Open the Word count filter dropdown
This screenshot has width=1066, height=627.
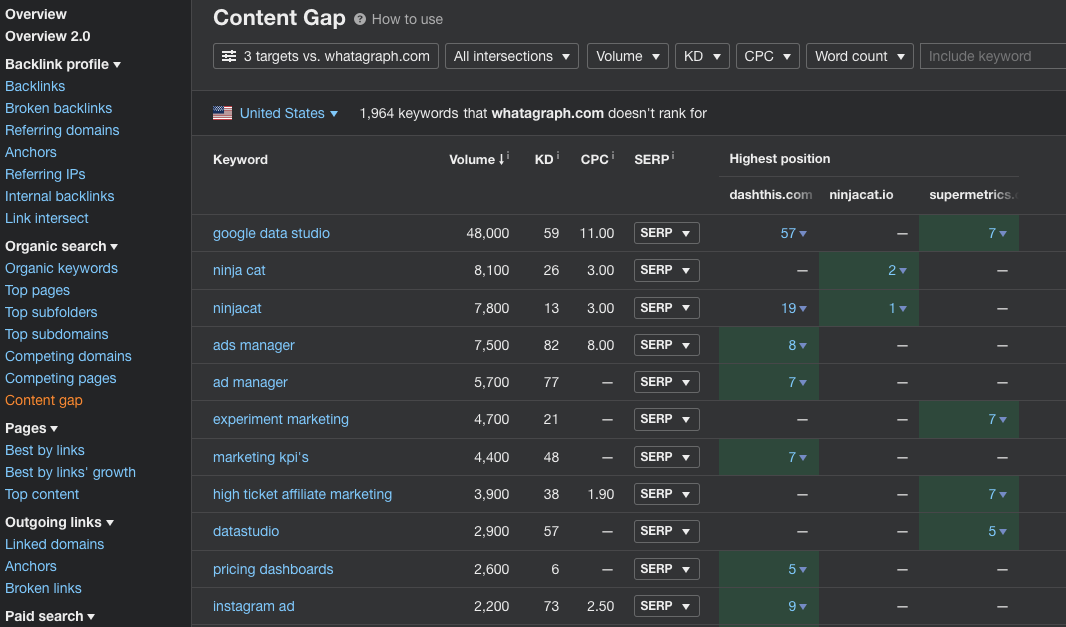pyautogui.click(x=859, y=56)
